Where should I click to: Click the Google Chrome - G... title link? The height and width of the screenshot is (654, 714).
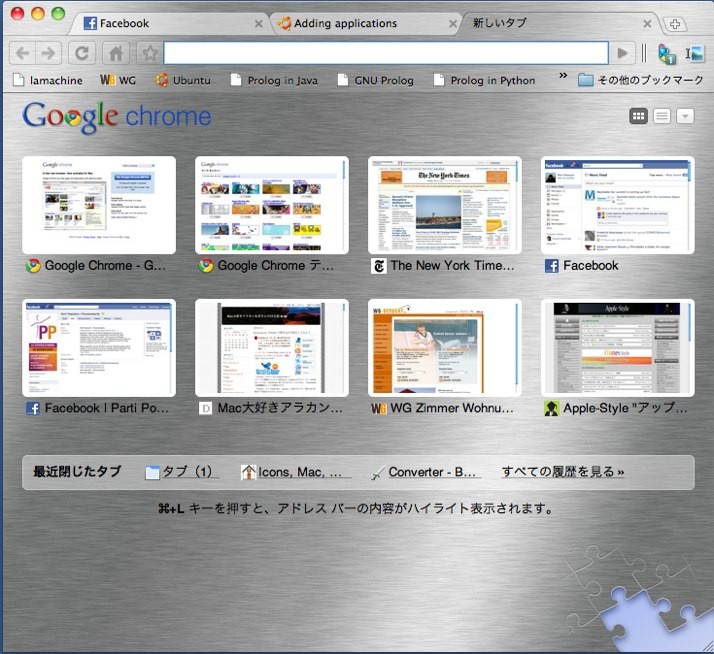click(105, 266)
